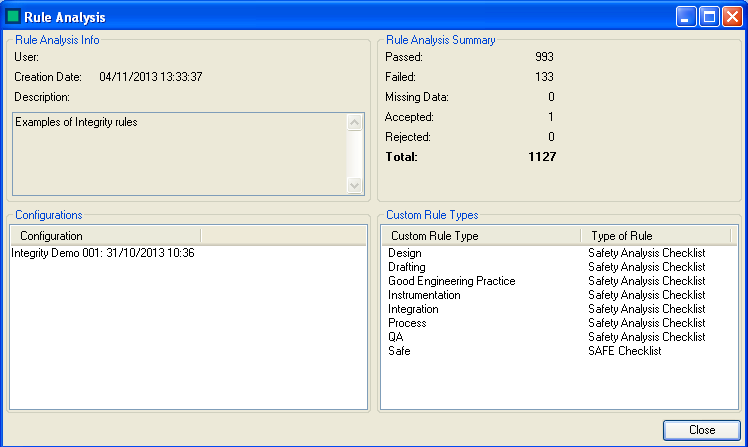
Task: Select the Design rule type row
Action: click(x=405, y=254)
